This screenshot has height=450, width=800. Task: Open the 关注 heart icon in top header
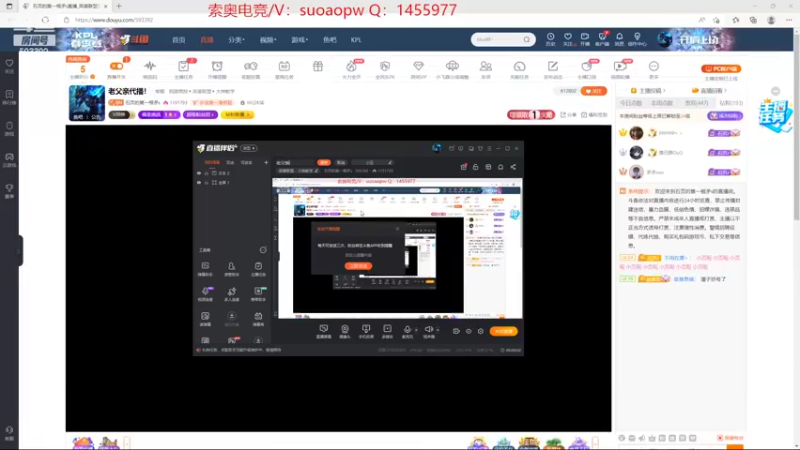(567, 37)
